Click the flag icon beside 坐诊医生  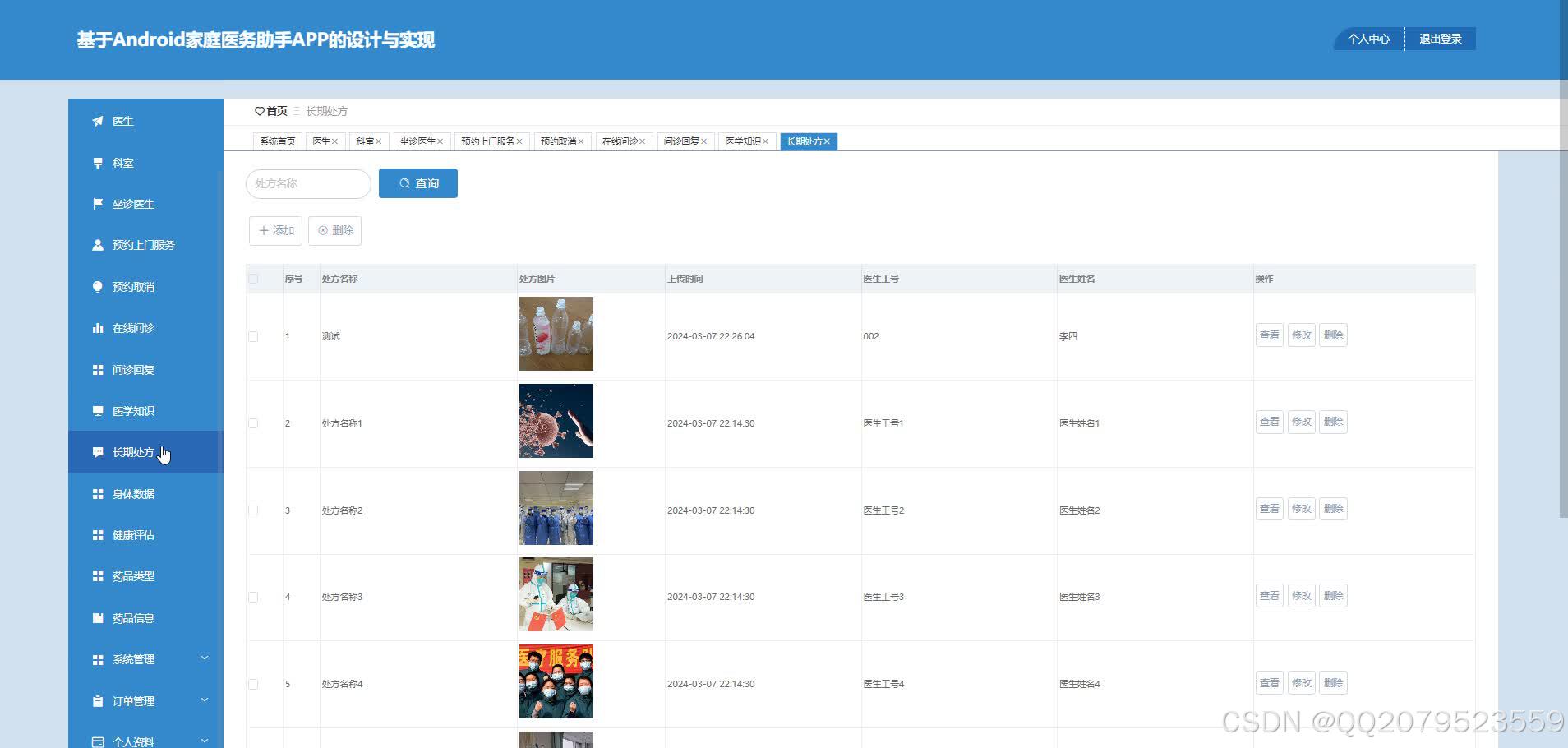[x=98, y=204]
